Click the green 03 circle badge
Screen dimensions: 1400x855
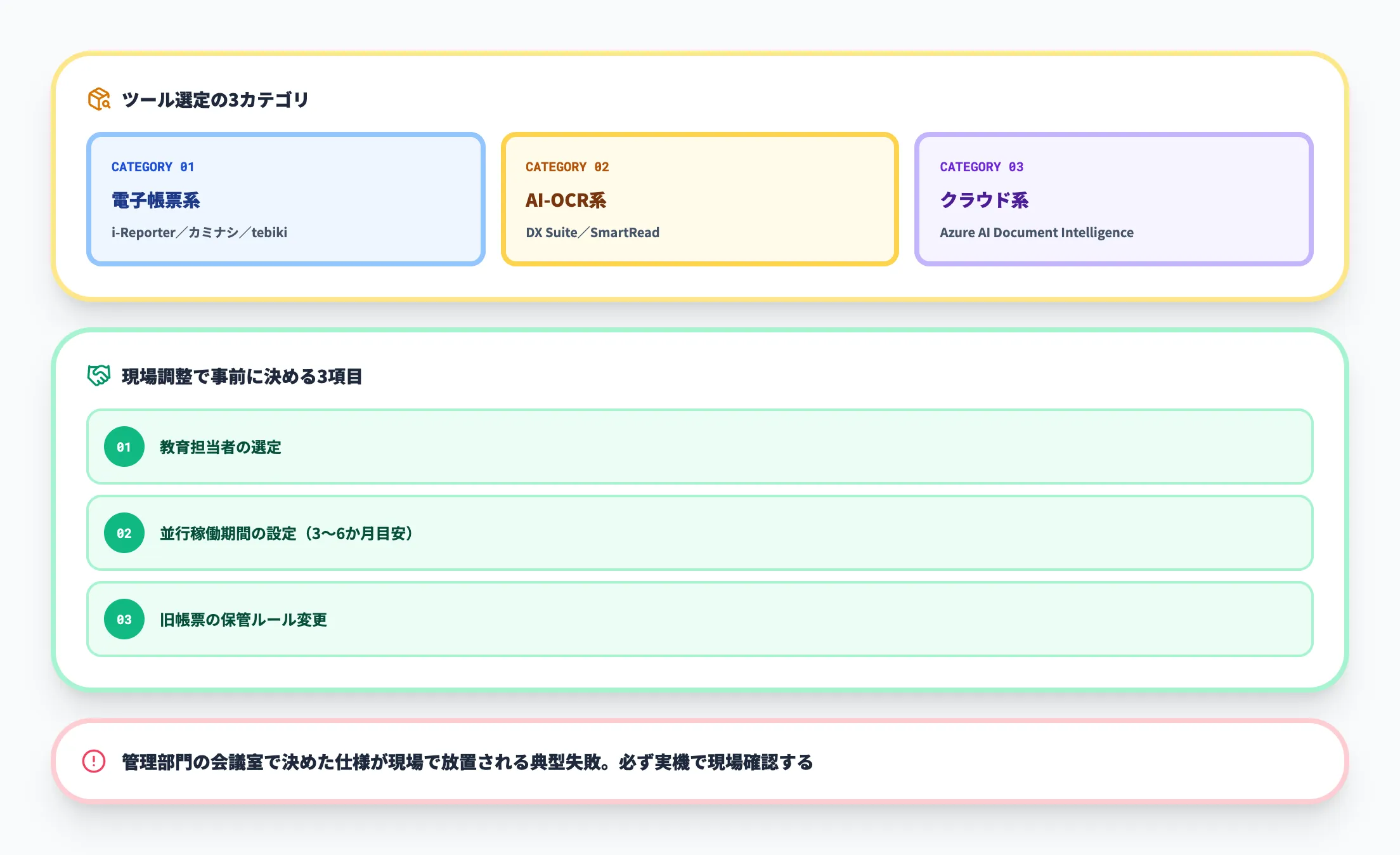click(x=124, y=620)
